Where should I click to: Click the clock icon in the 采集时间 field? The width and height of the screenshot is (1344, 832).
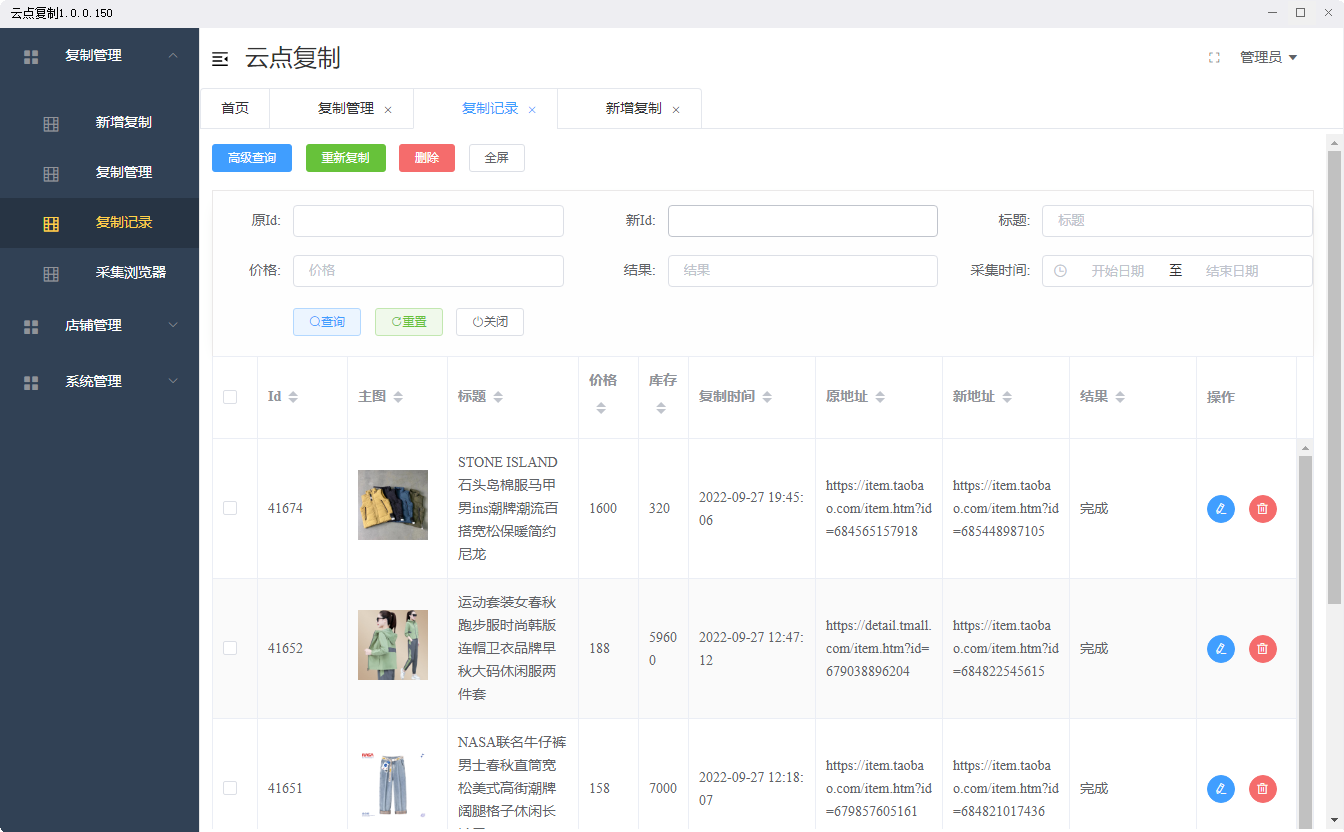tap(1061, 270)
